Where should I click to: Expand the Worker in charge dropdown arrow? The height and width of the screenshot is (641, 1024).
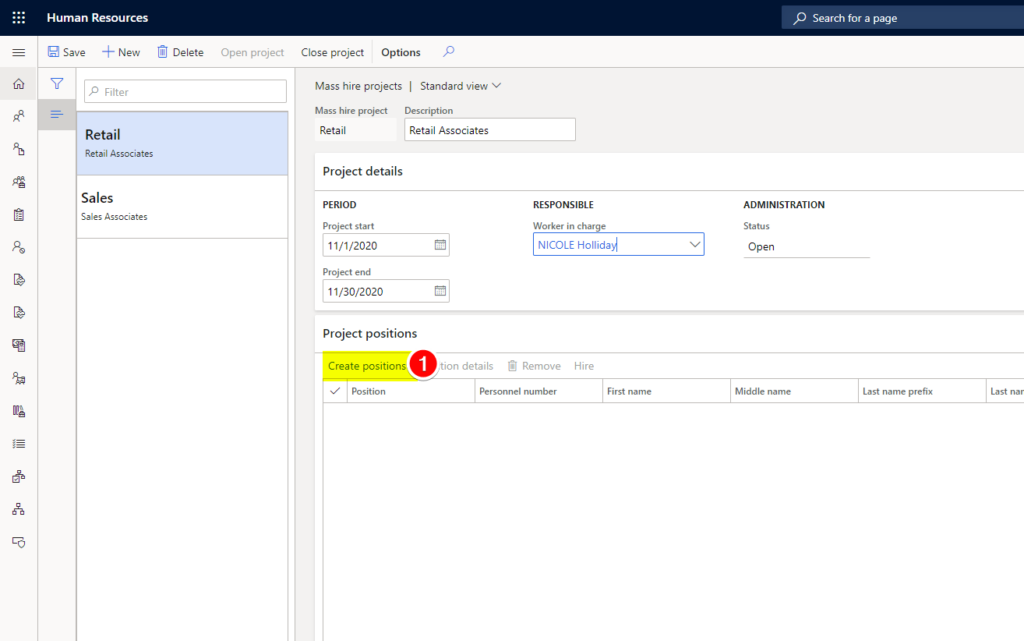[x=694, y=244]
